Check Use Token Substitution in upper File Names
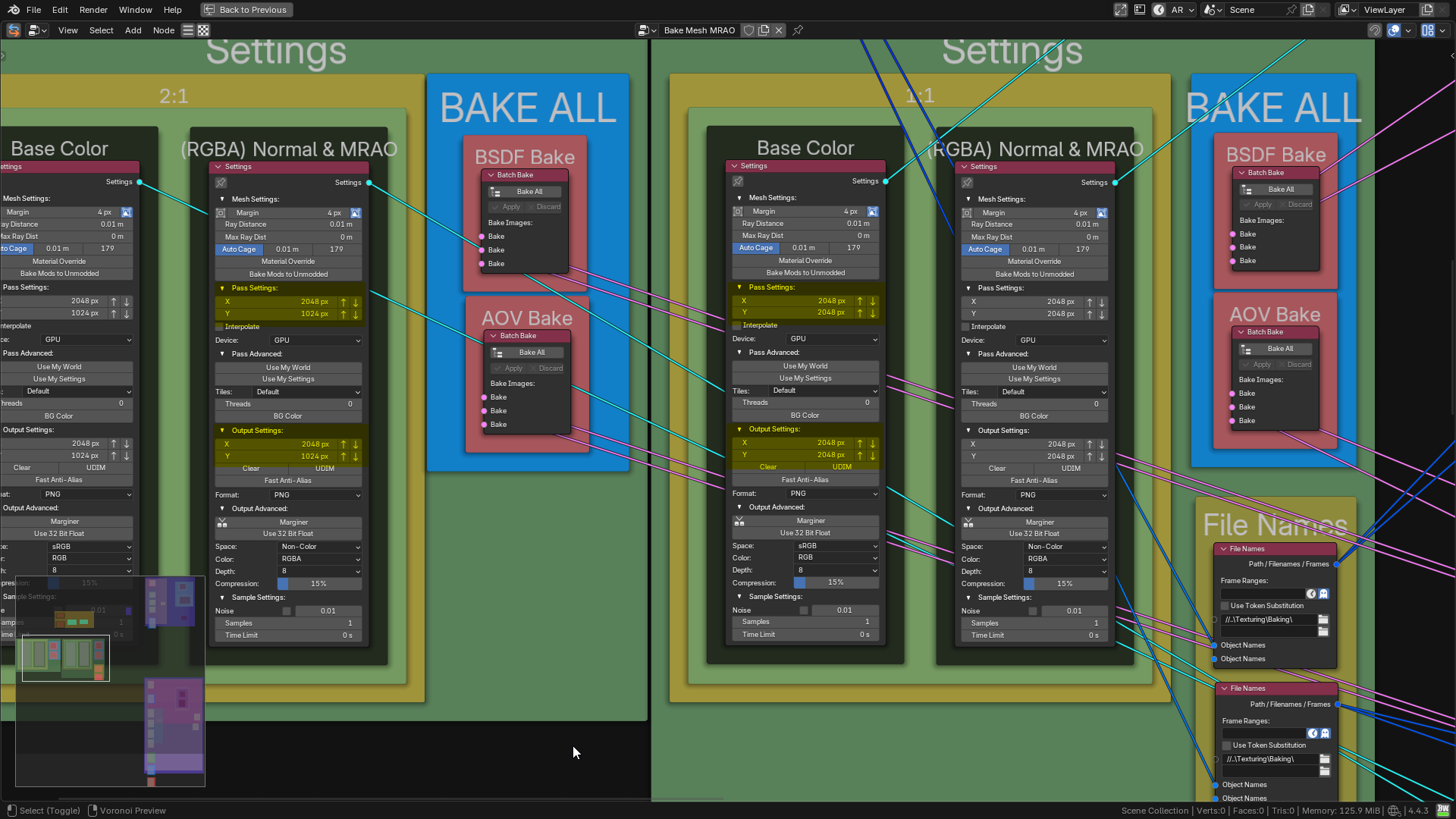Screen dimensions: 1456x819 click(x=1225, y=606)
